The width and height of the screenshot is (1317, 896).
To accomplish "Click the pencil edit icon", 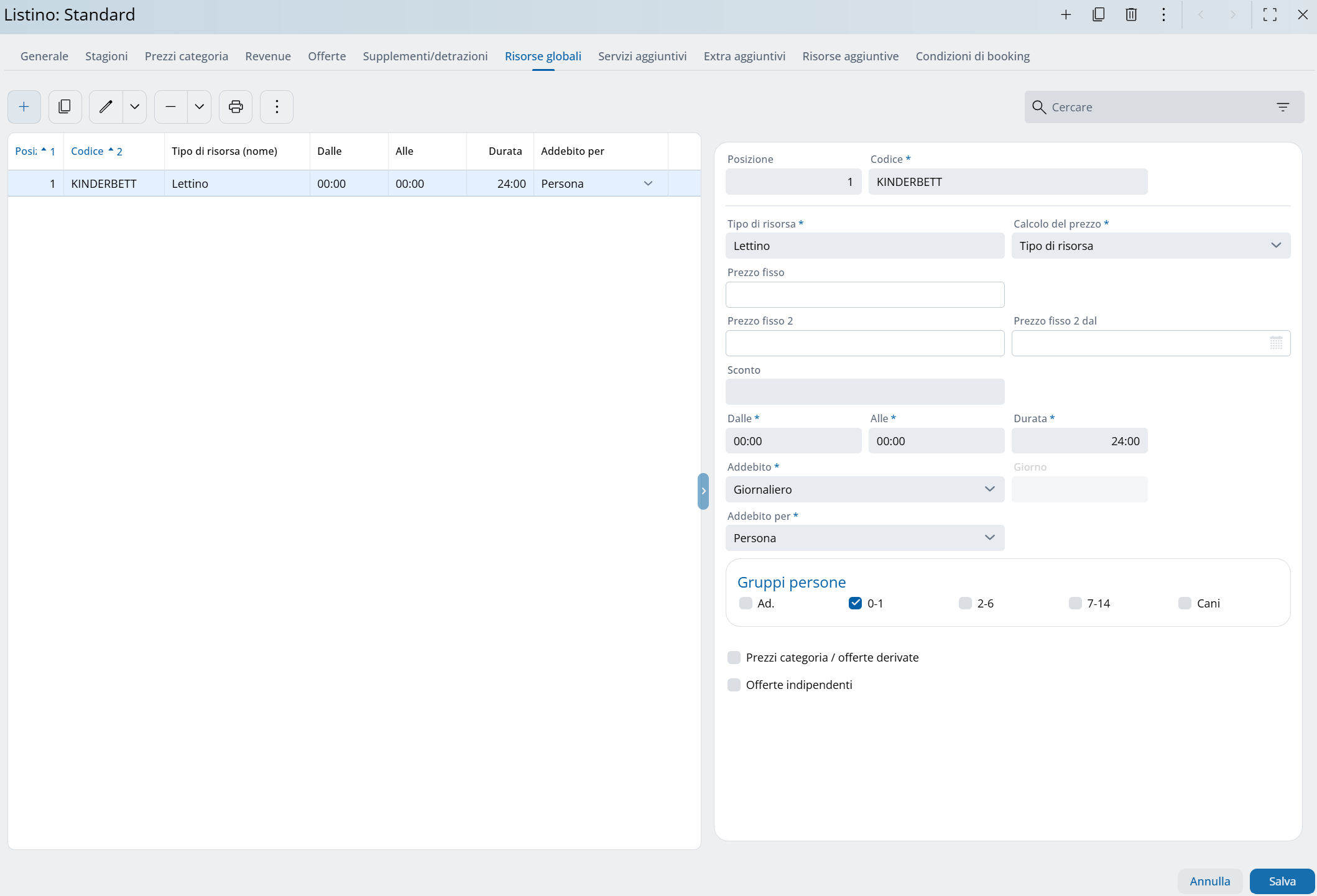I will 106,107.
